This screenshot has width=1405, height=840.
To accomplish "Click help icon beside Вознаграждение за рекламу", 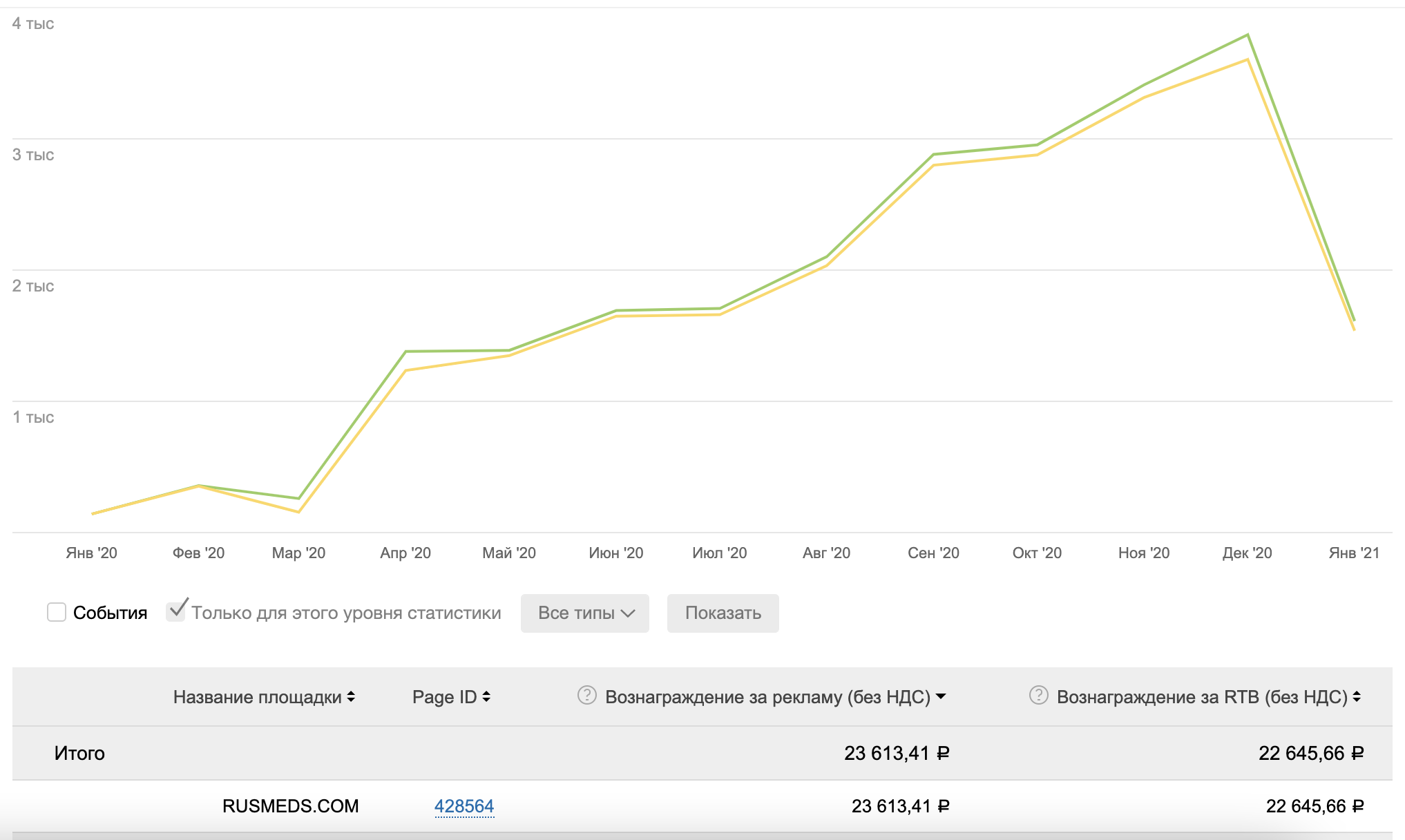I will click(x=586, y=695).
